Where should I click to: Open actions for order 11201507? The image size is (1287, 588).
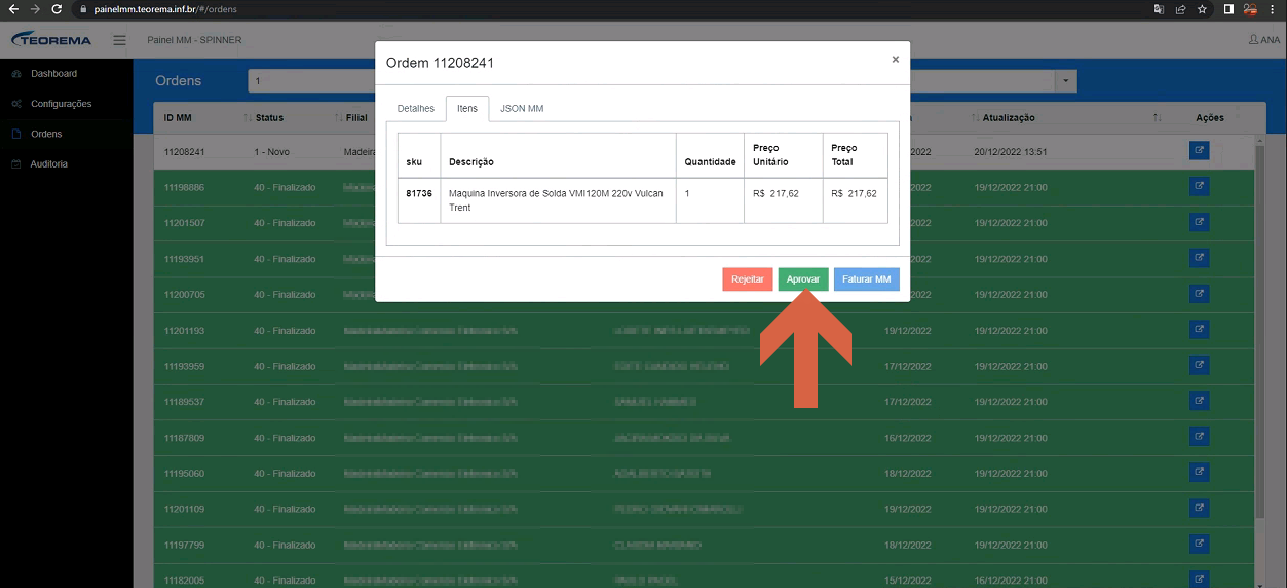click(x=1199, y=222)
